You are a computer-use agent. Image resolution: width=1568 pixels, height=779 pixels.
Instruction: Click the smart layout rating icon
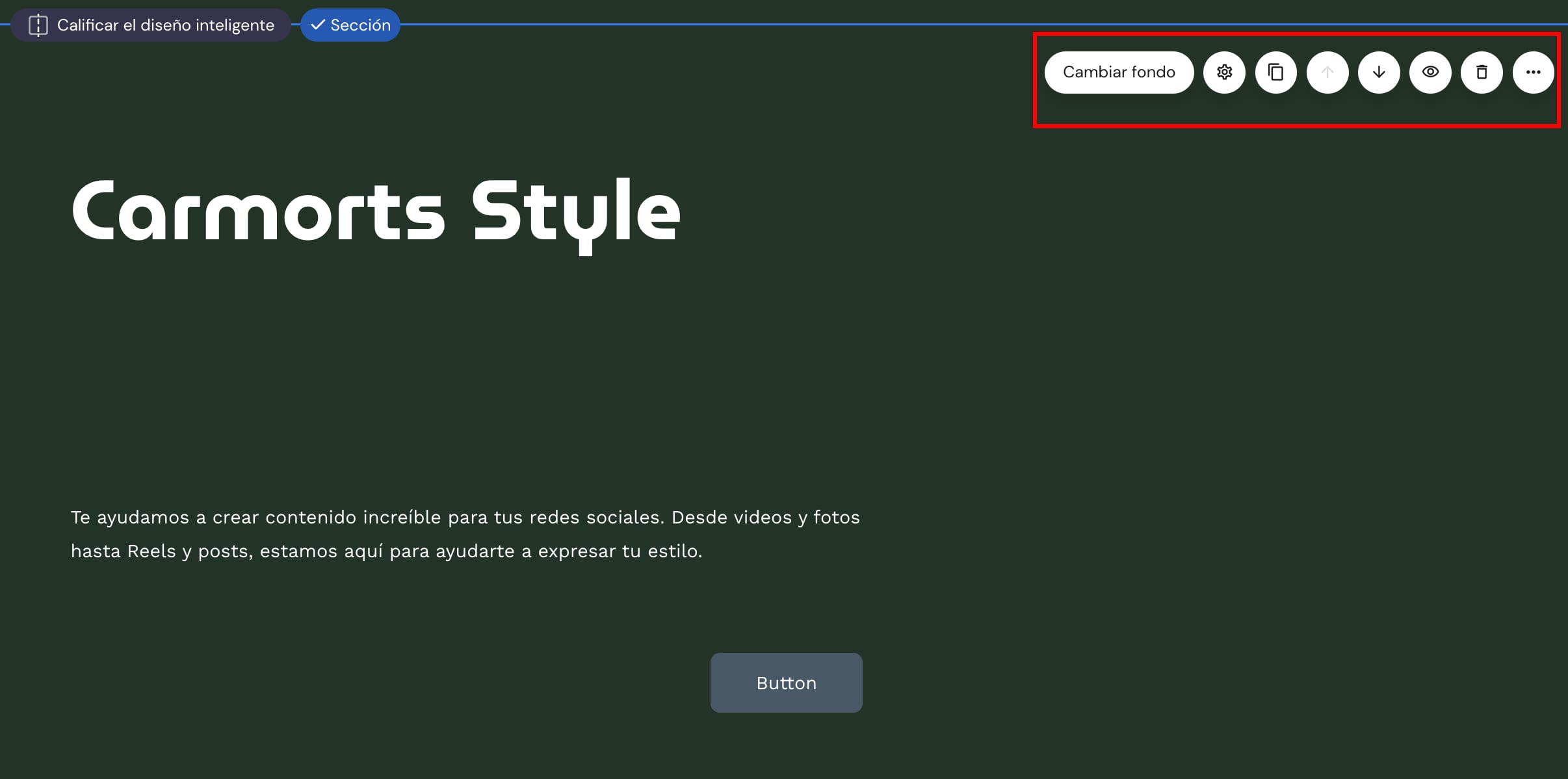[x=38, y=25]
